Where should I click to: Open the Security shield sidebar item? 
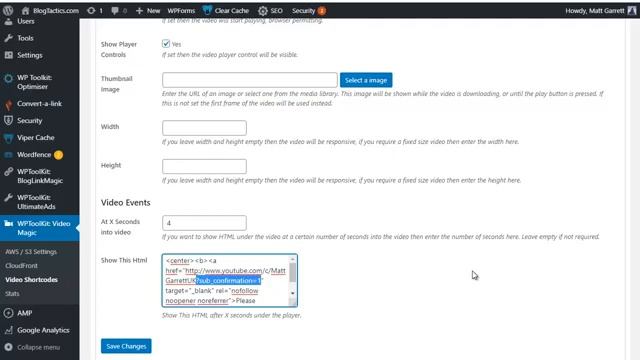(x=29, y=121)
